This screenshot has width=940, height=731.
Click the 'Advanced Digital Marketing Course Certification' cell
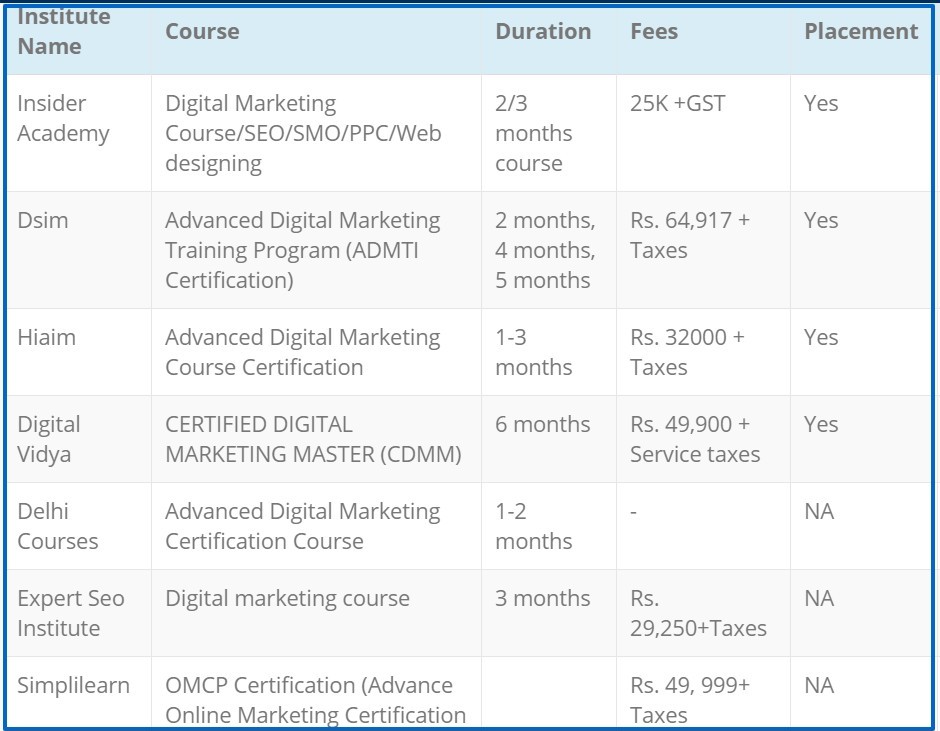[x=317, y=352]
